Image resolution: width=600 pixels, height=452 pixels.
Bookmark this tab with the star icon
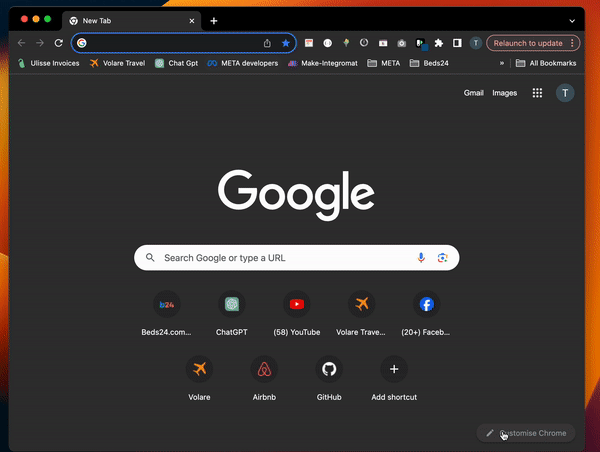[285, 43]
